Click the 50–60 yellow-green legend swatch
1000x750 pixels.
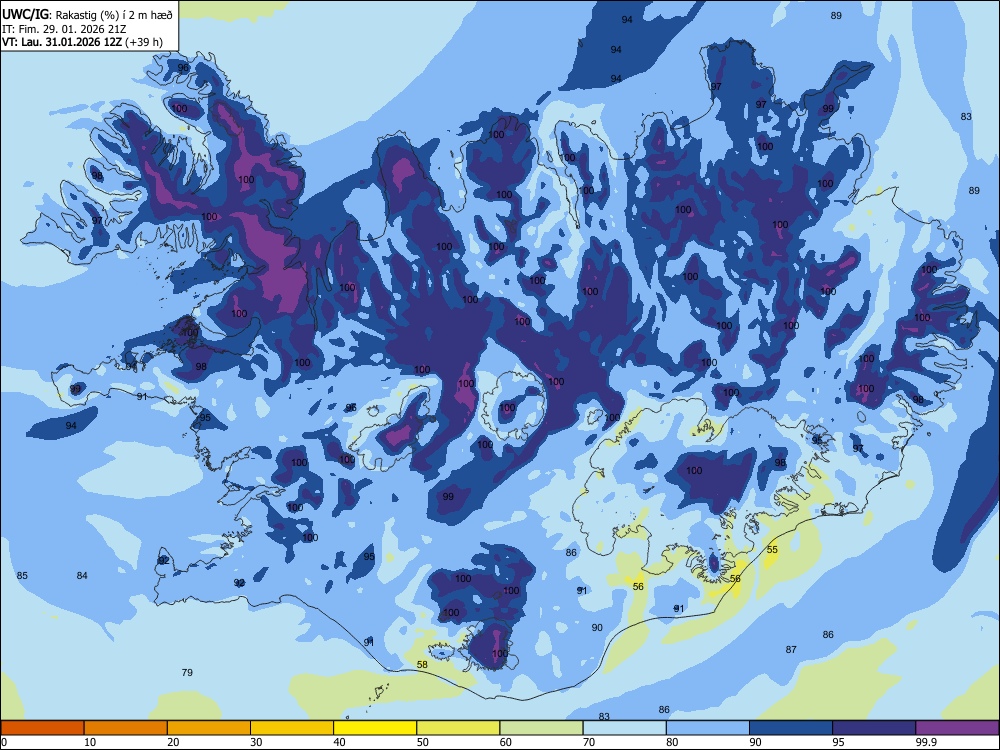click(x=459, y=728)
